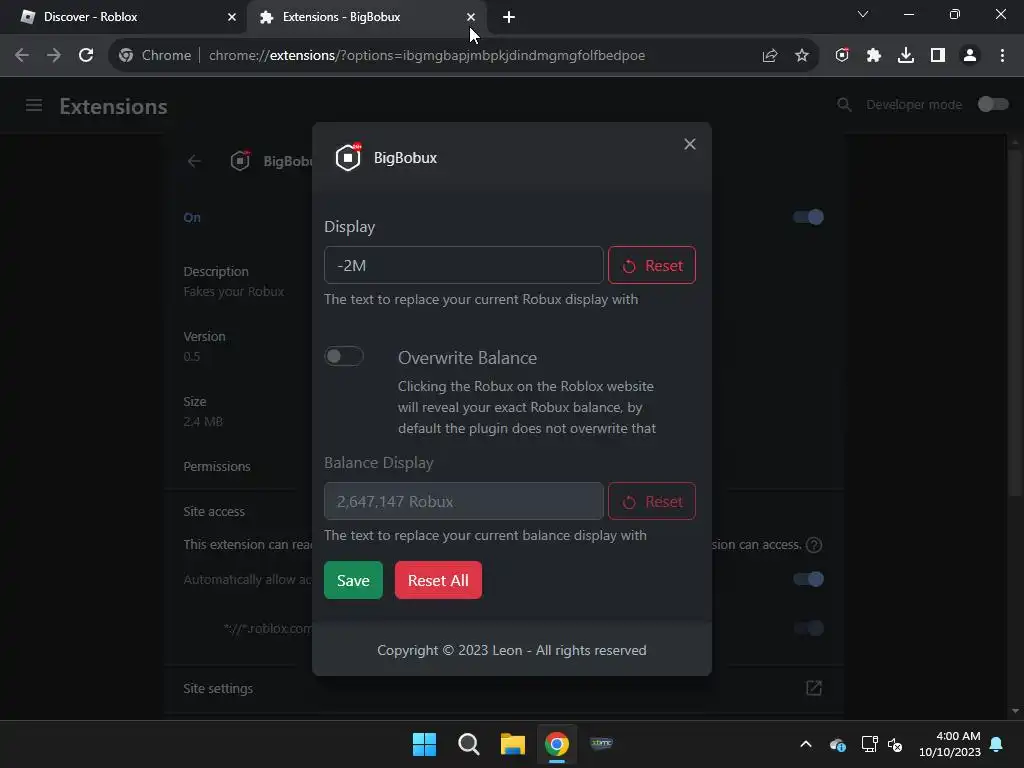
Task: Toggle the browser side panel
Action: pyautogui.click(x=938, y=56)
